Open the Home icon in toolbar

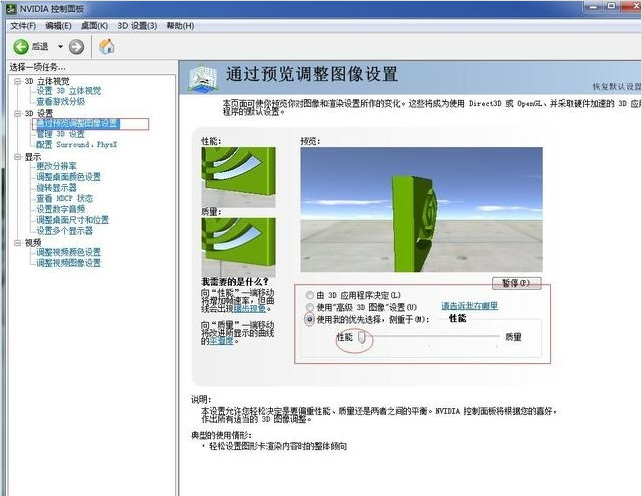click(106, 46)
